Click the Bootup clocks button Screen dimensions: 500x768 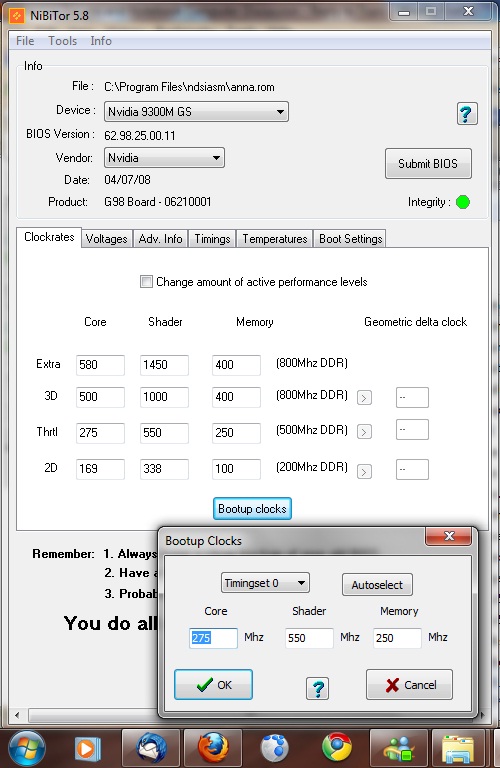pyautogui.click(x=252, y=508)
